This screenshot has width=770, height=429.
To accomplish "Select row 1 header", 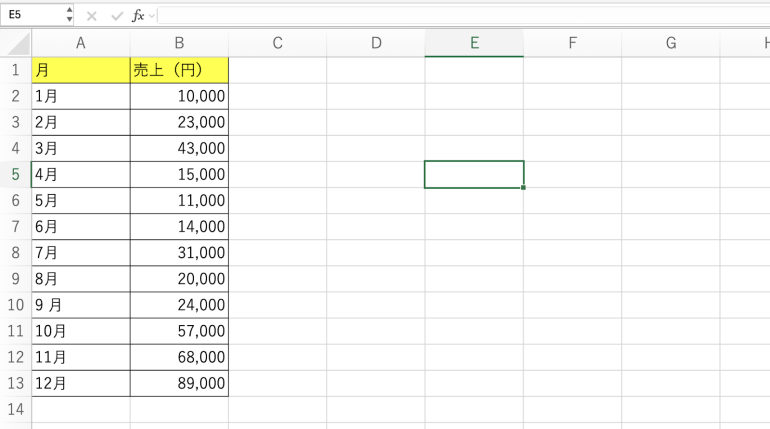I will (16, 70).
